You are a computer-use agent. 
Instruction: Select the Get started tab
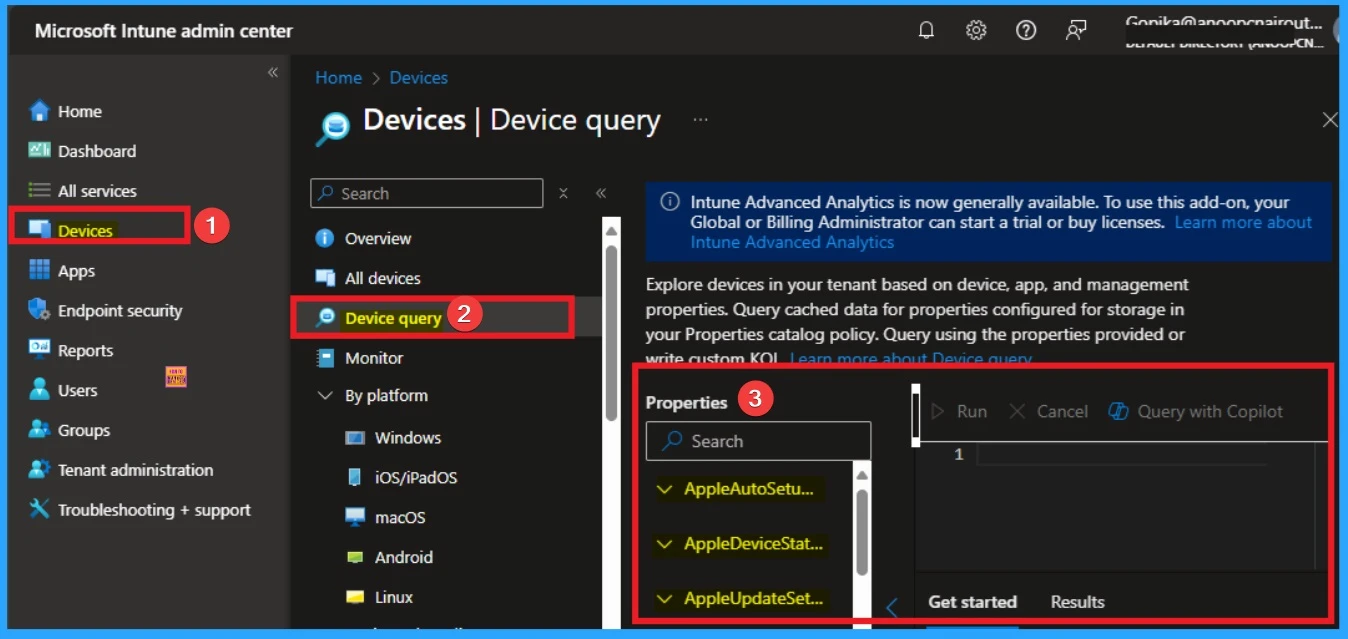(972, 601)
